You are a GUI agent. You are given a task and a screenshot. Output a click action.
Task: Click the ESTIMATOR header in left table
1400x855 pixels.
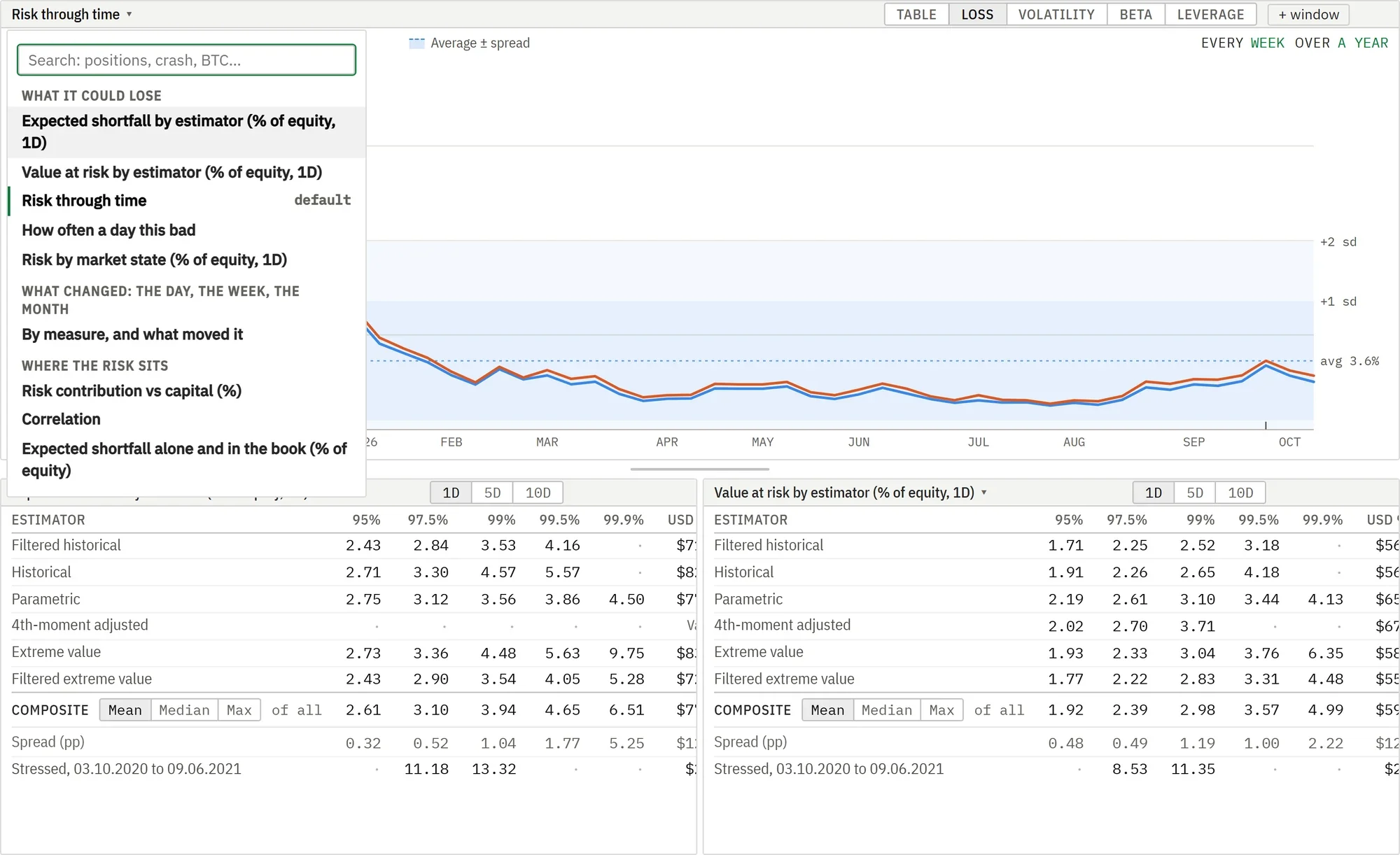click(x=48, y=520)
